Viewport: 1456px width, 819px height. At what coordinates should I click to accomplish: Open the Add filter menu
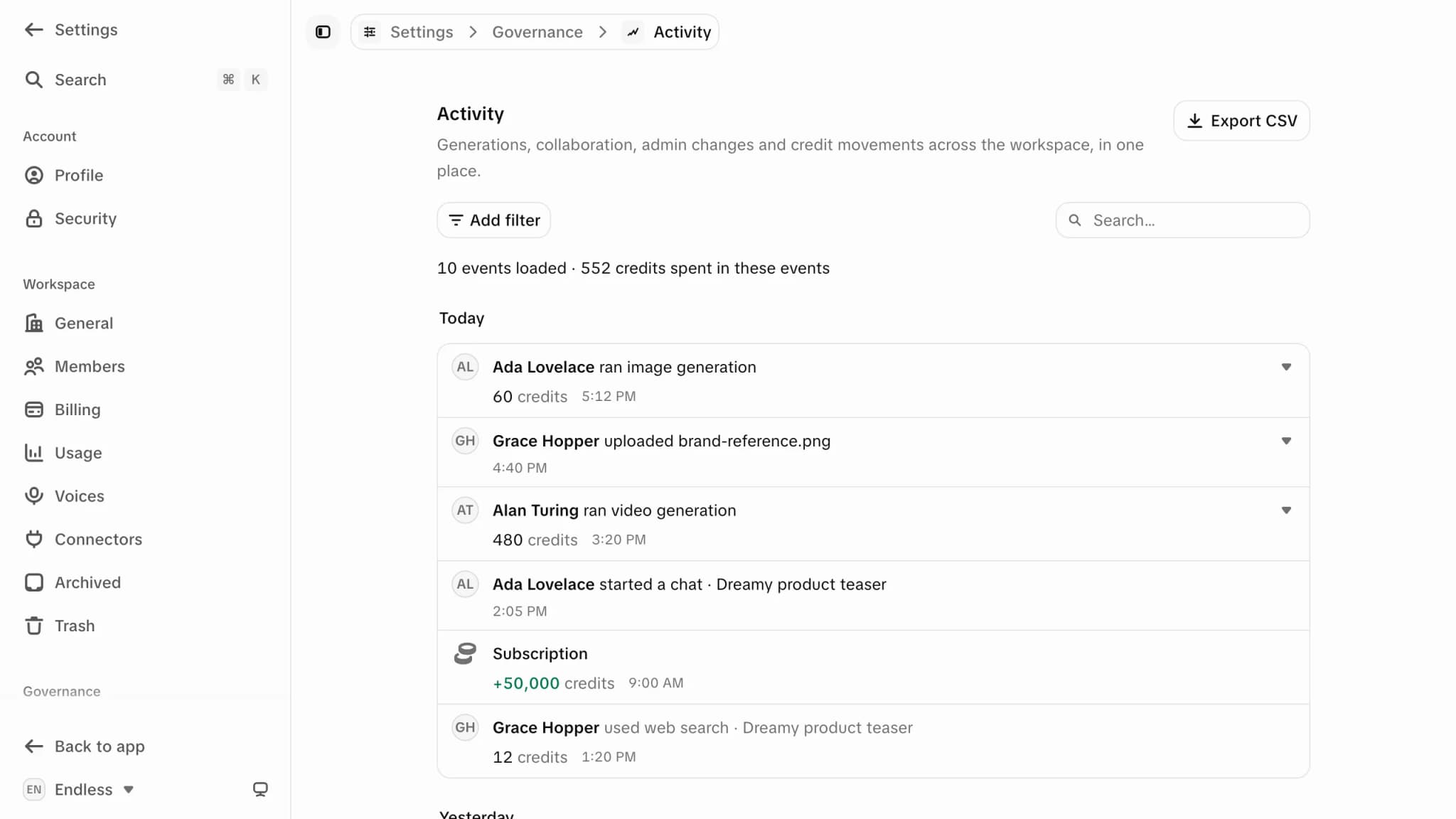coord(494,220)
